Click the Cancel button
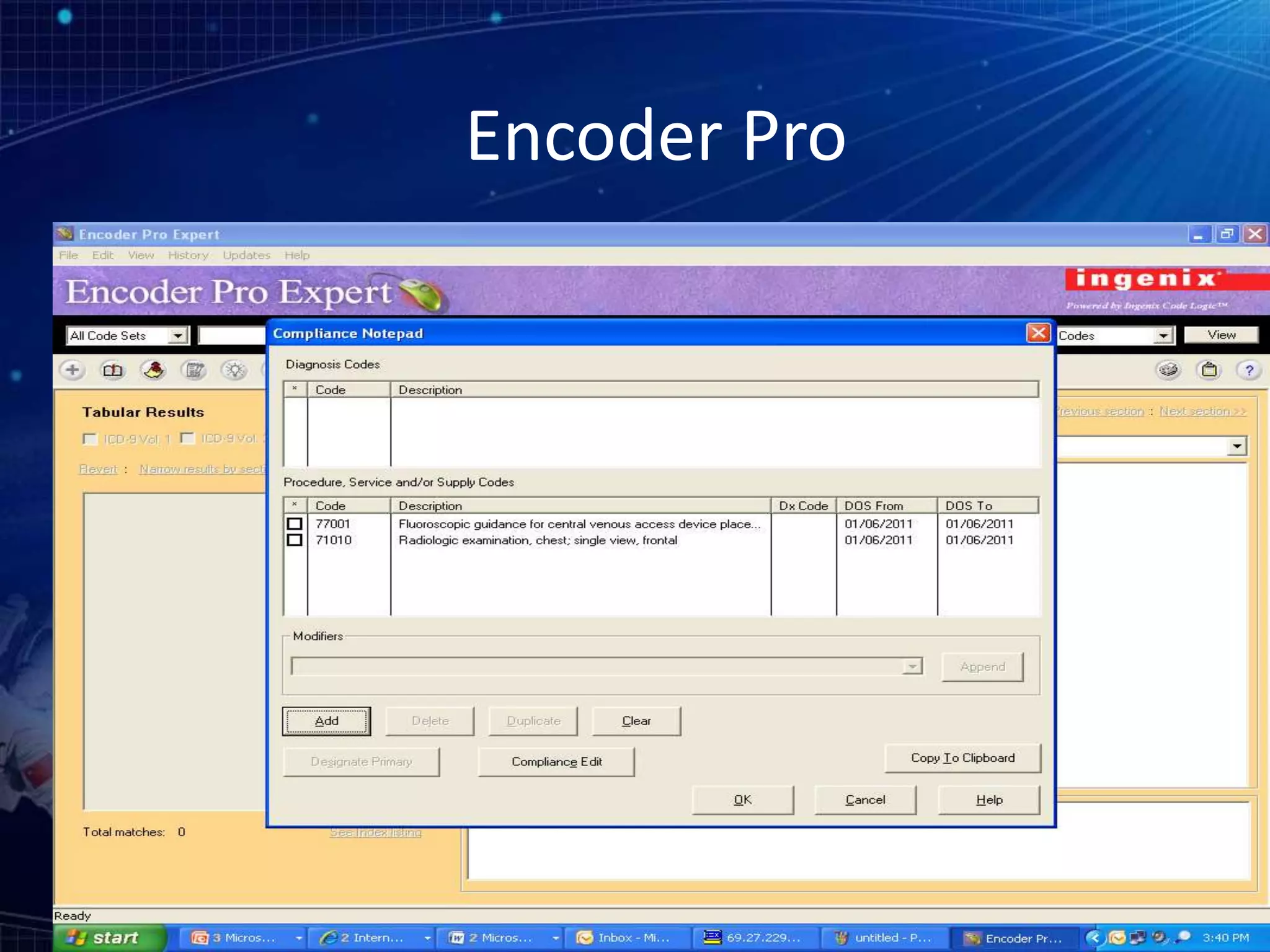This screenshot has width=1270, height=952. pos(865,800)
